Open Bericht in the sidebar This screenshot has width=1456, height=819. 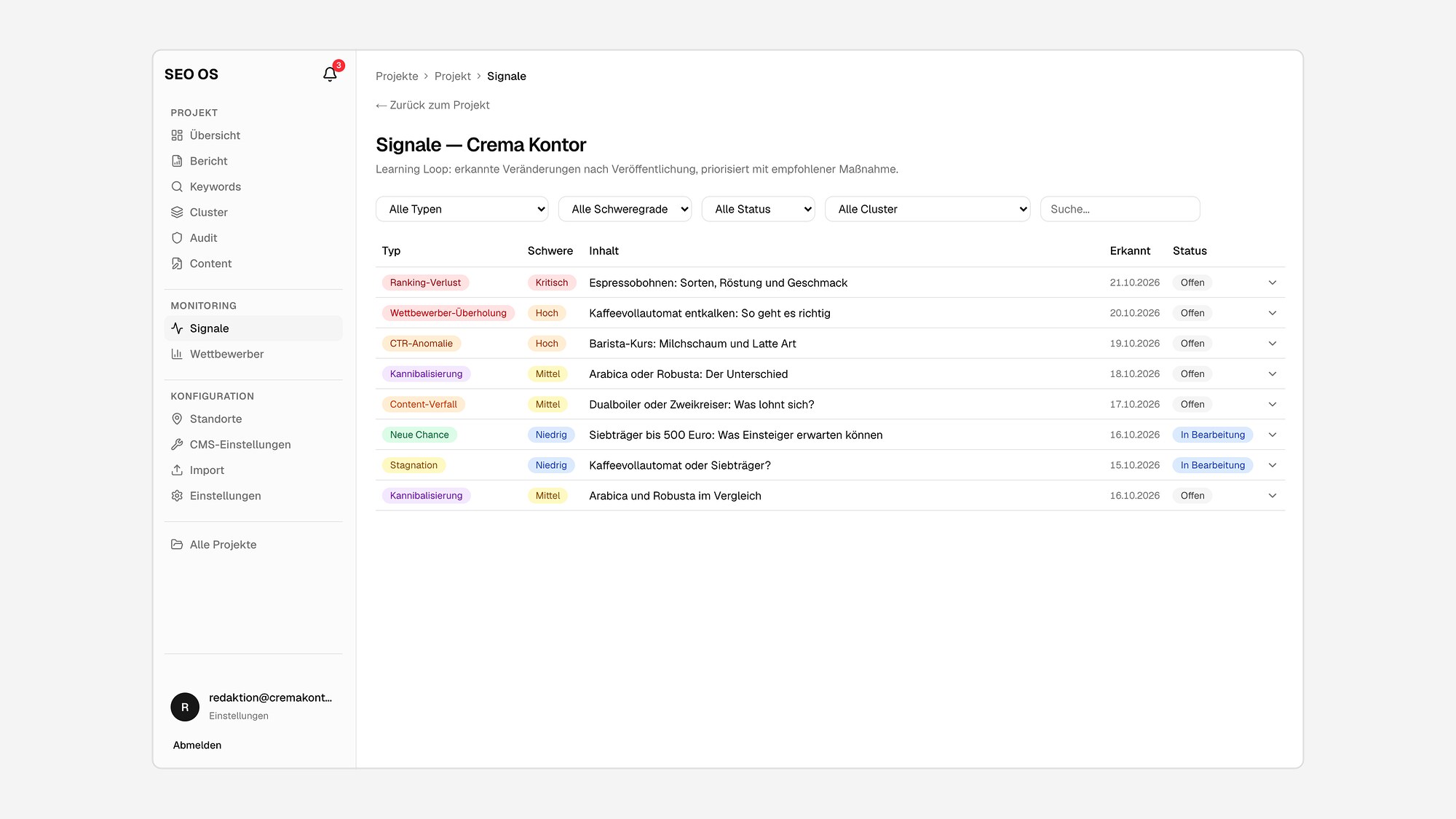253,161
